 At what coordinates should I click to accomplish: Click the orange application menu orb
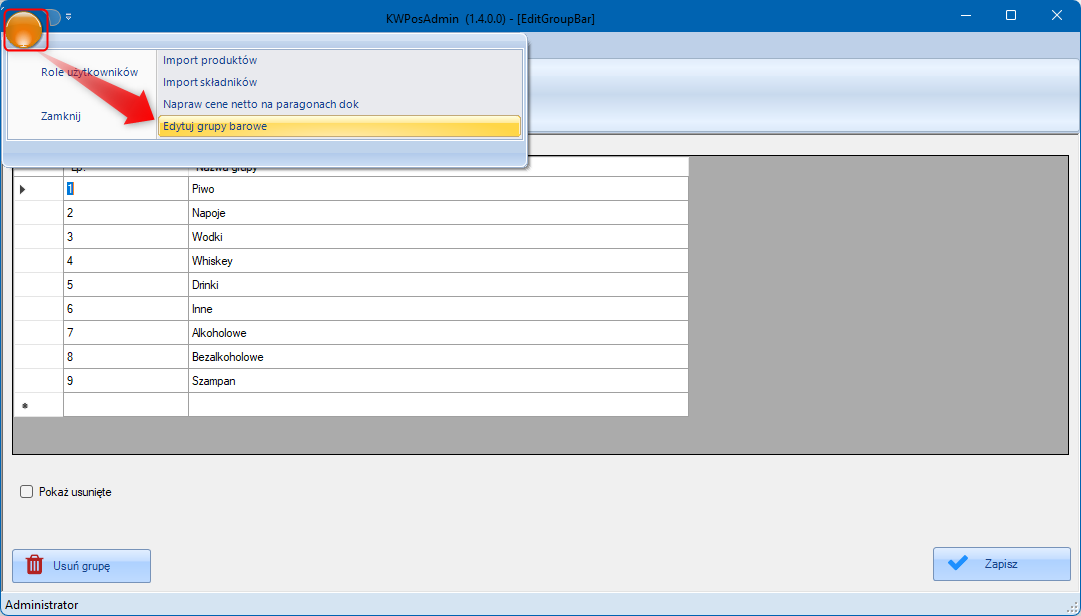point(26,30)
